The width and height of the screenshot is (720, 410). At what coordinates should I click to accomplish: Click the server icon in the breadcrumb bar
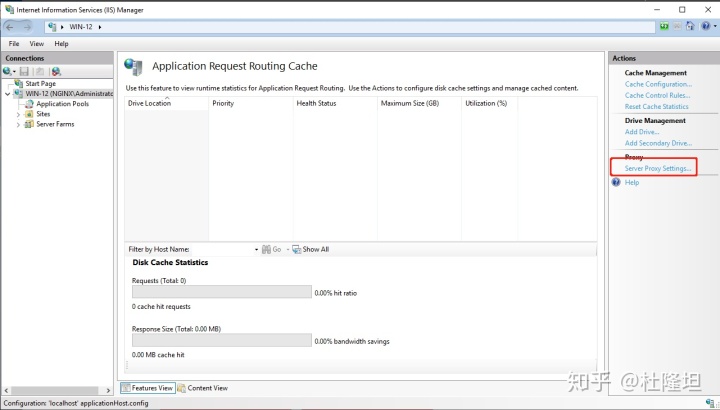52,27
